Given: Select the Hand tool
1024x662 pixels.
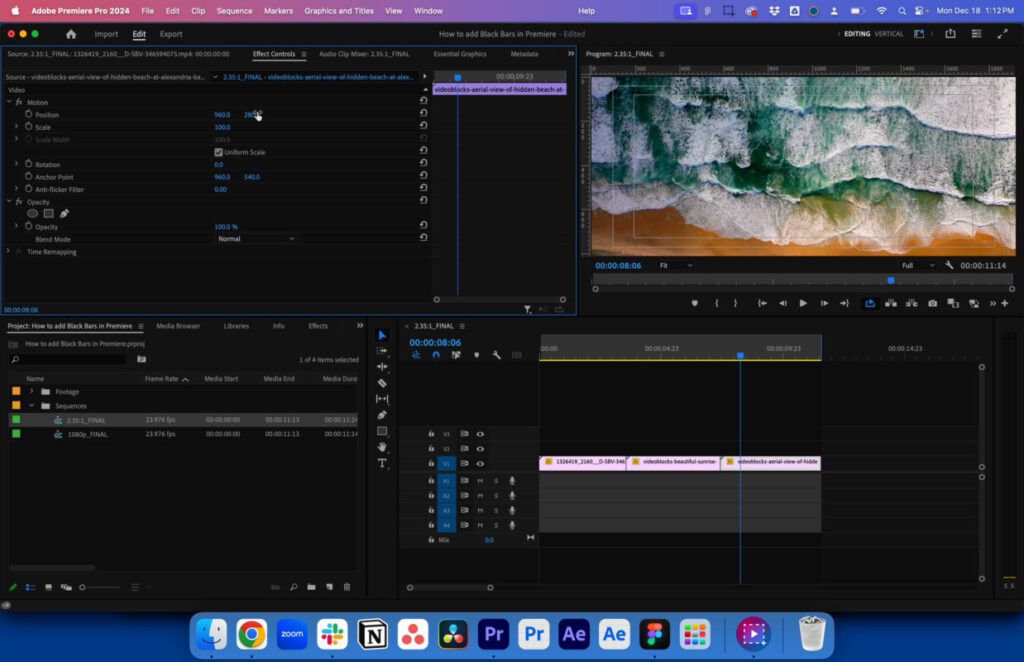Looking at the screenshot, I should tap(382, 447).
